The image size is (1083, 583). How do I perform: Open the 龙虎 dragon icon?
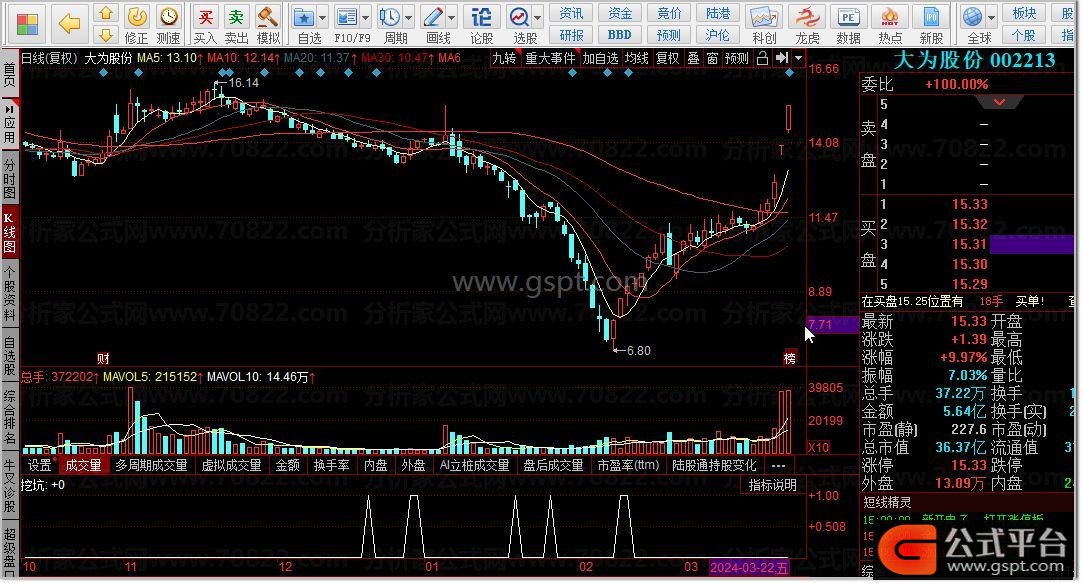coord(807,17)
